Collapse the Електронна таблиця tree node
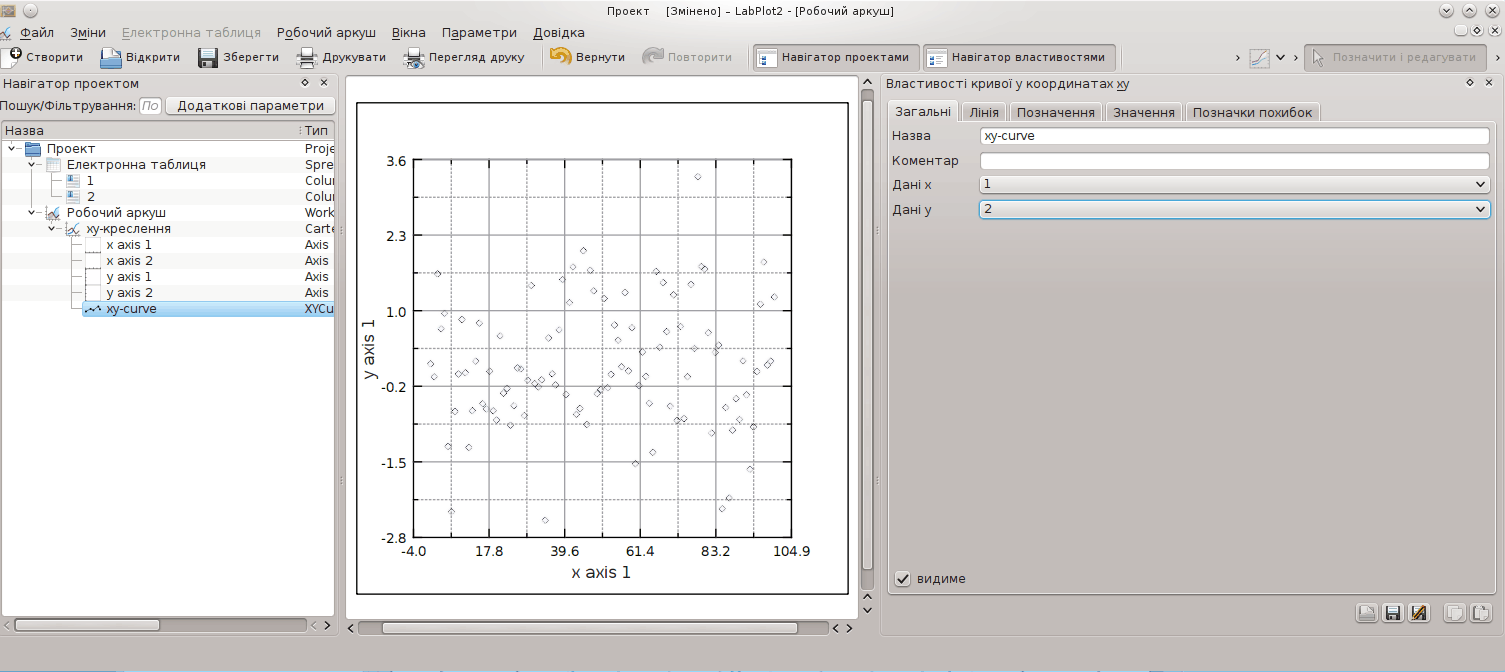Image resolution: width=1505 pixels, height=672 pixels. (32, 165)
